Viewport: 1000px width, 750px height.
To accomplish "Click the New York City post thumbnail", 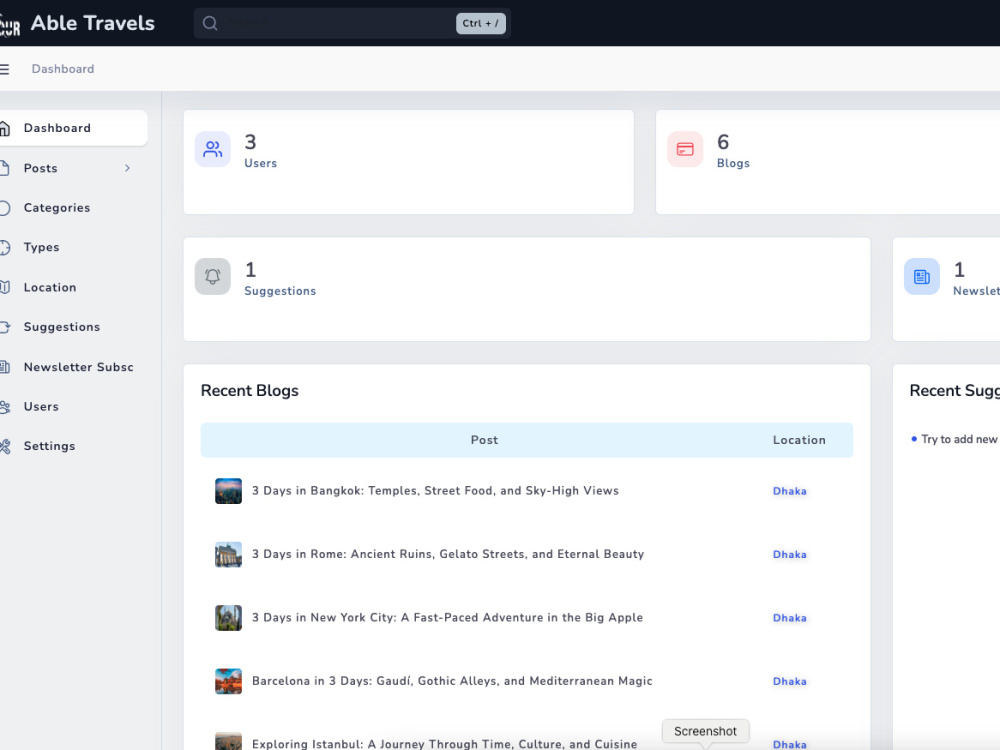I will tap(228, 618).
